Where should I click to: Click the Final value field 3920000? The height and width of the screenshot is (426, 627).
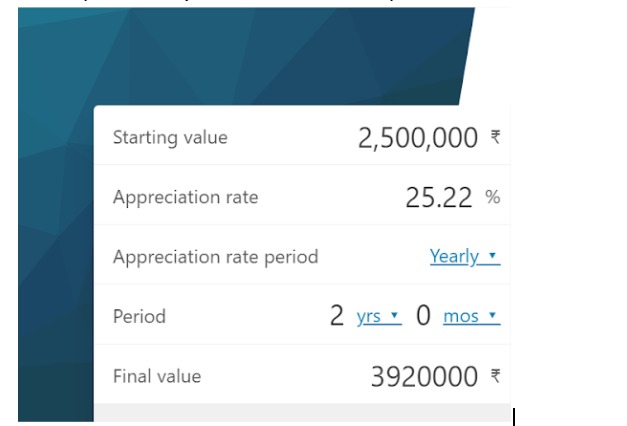pos(424,376)
